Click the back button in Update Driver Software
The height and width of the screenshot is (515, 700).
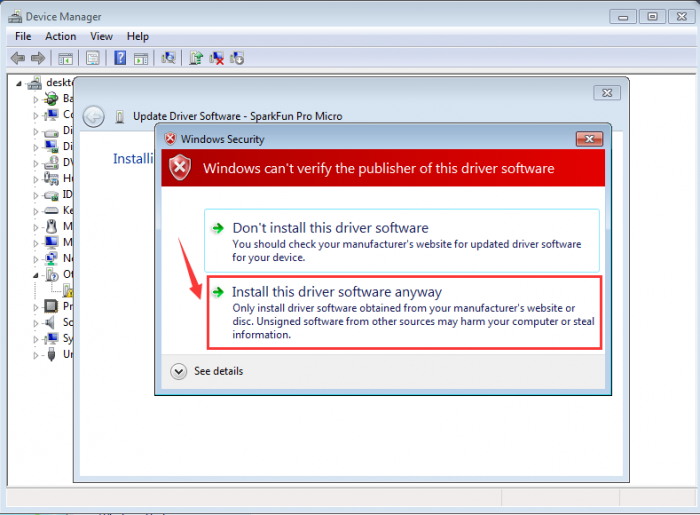[94, 117]
